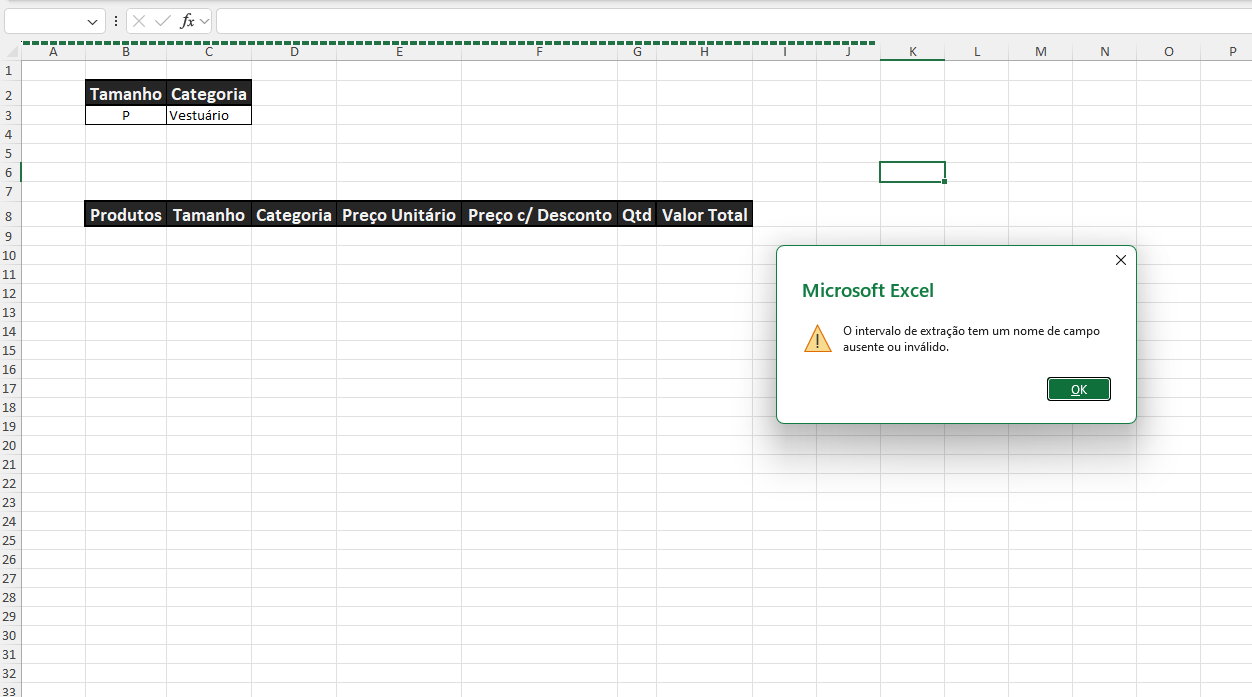Click the Insert Function fx icon
Viewport: 1252px width, 697px height.
point(186,21)
